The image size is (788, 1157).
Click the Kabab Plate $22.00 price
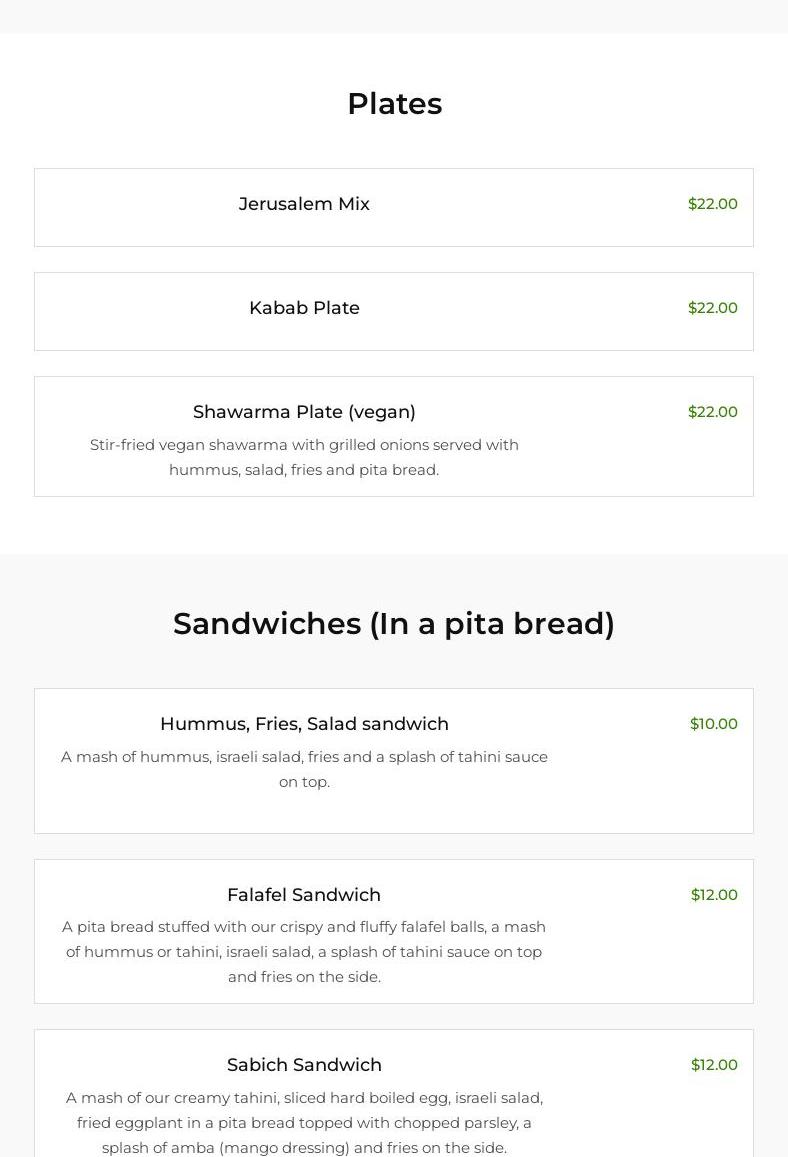[712, 308]
